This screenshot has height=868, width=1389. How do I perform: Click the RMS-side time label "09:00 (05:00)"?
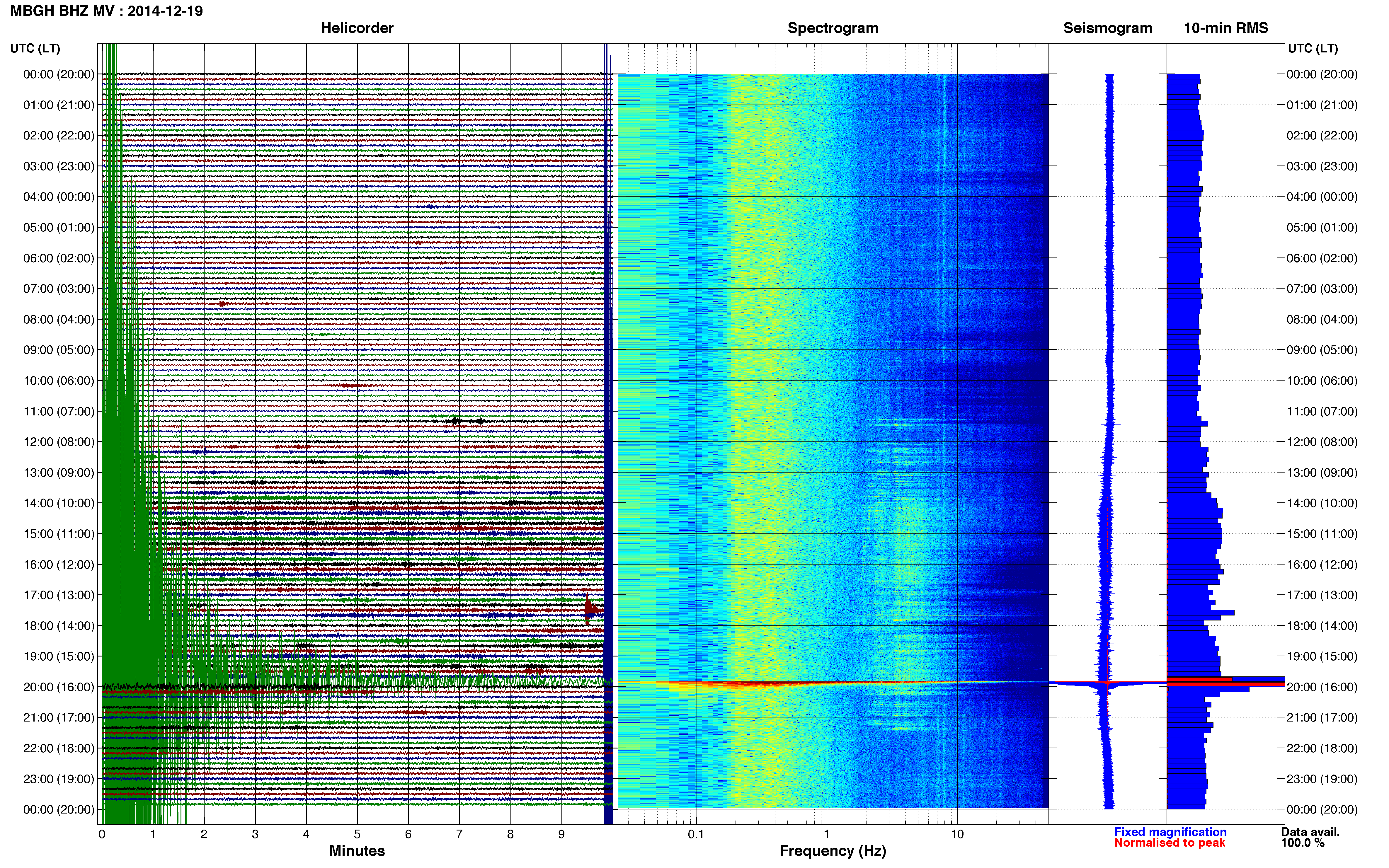pyautogui.click(x=1322, y=350)
